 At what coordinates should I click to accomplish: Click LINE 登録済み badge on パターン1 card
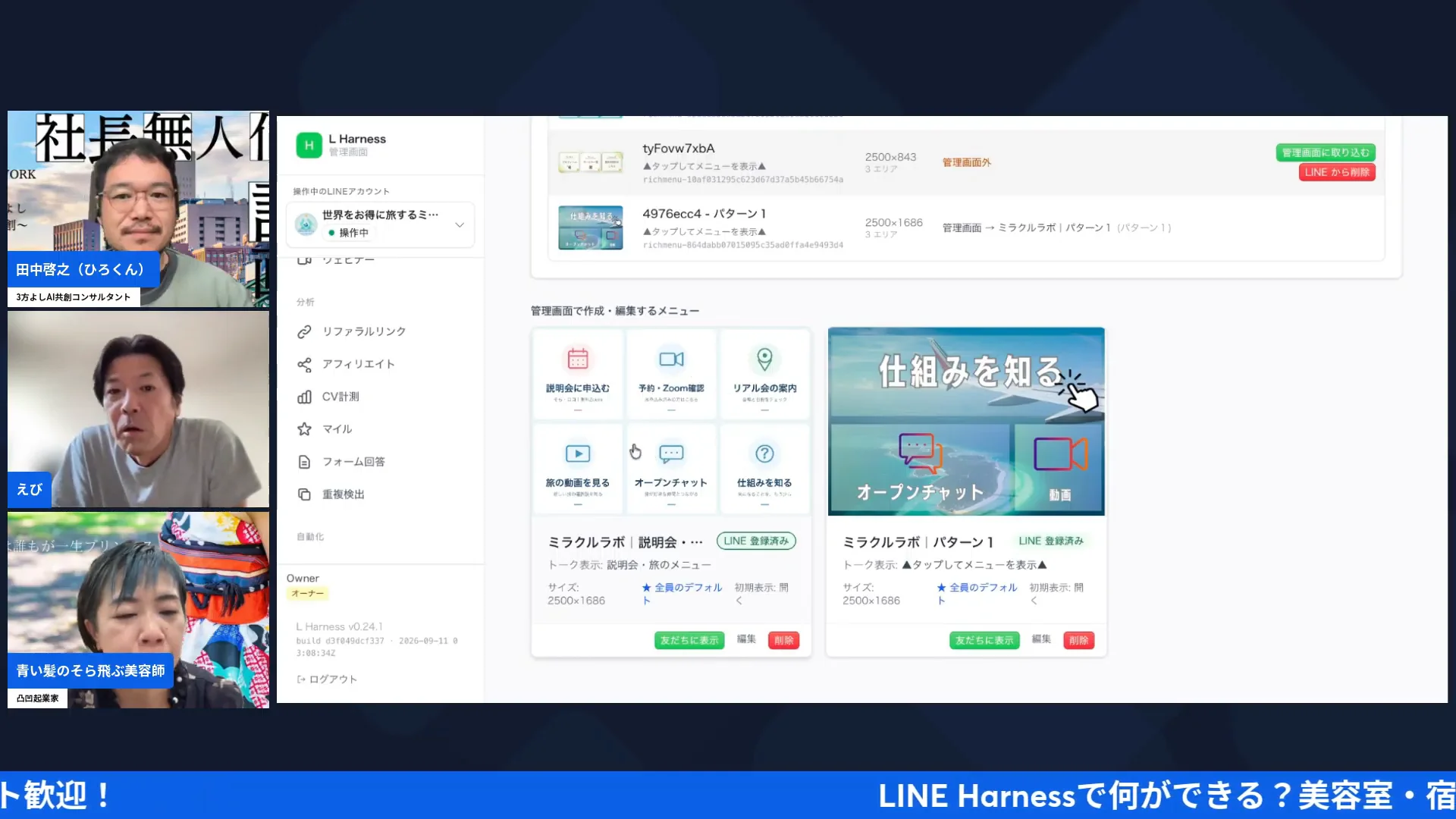click(x=1051, y=541)
